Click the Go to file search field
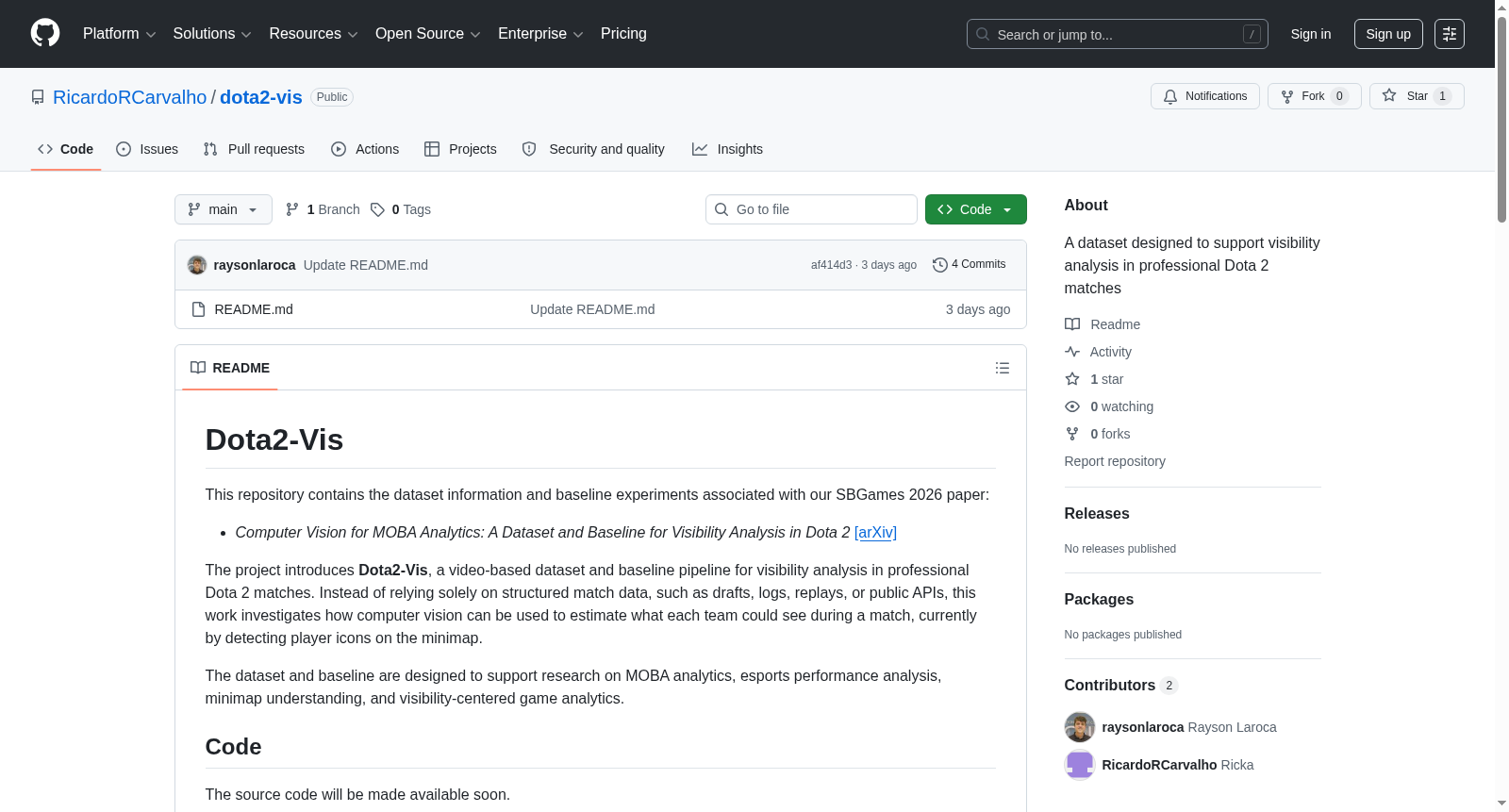Screen dimensions: 1509x812 pos(811,209)
